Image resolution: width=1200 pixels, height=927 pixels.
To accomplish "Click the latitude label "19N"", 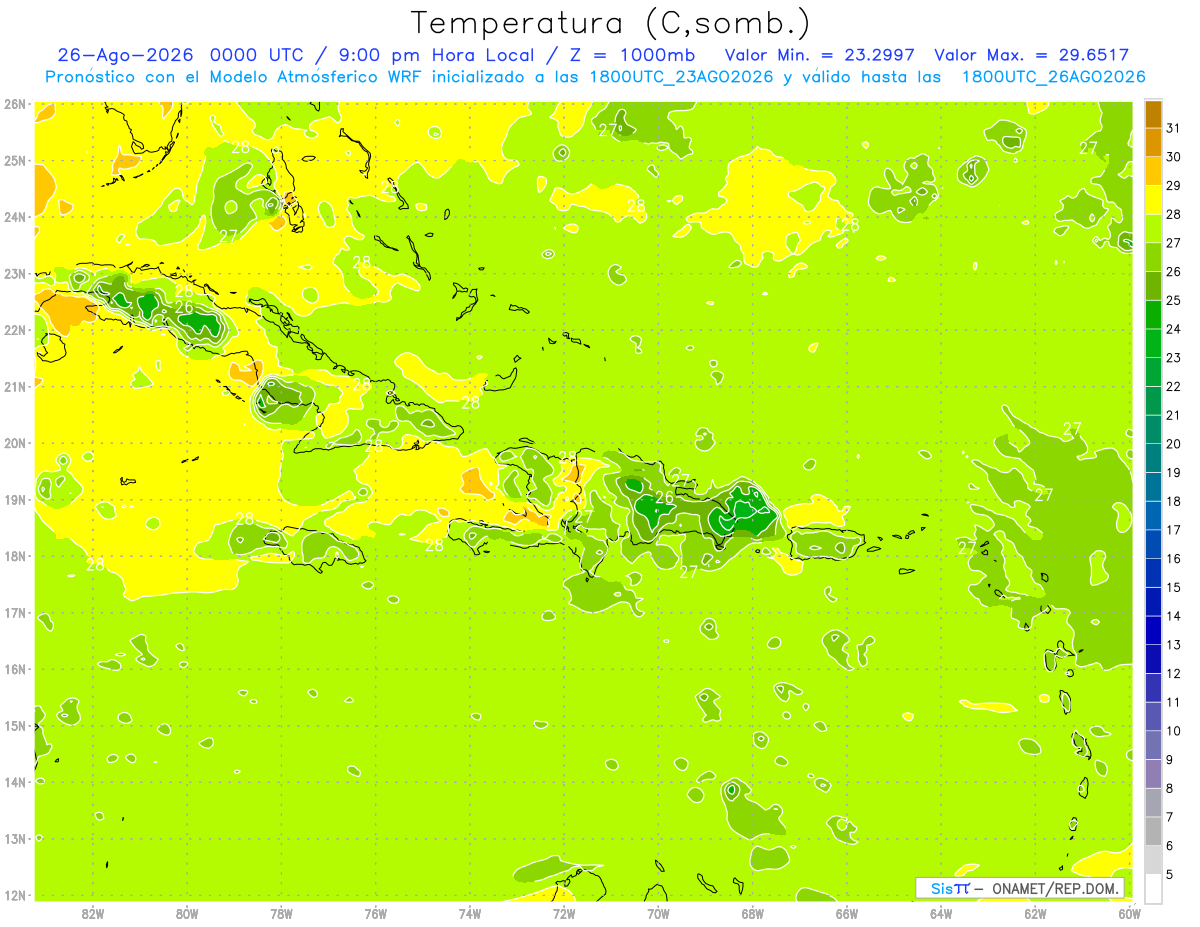I will click(15, 499).
